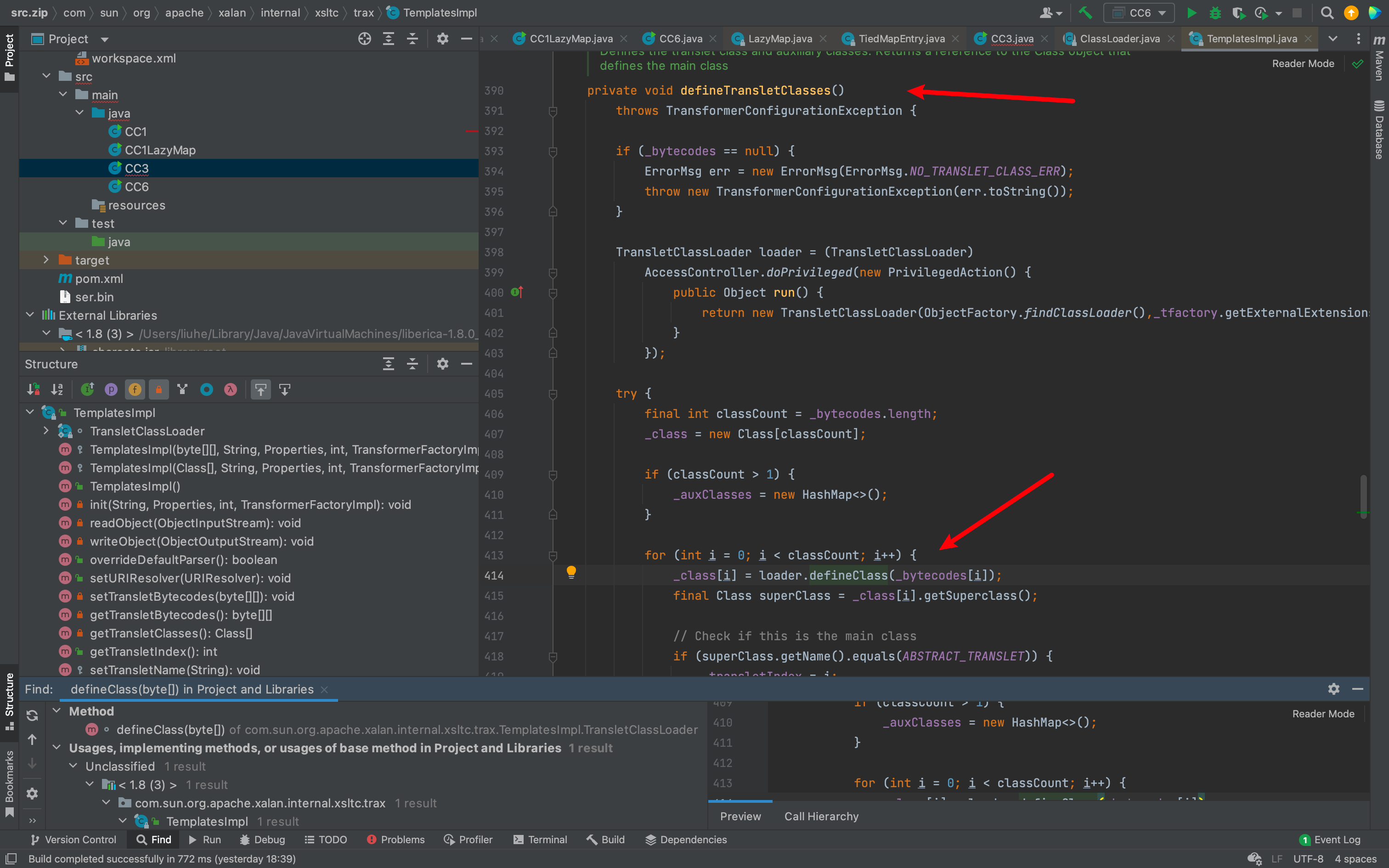Toggle sort alphabetically in Structure
1389x868 pixels.
click(57, 390)
